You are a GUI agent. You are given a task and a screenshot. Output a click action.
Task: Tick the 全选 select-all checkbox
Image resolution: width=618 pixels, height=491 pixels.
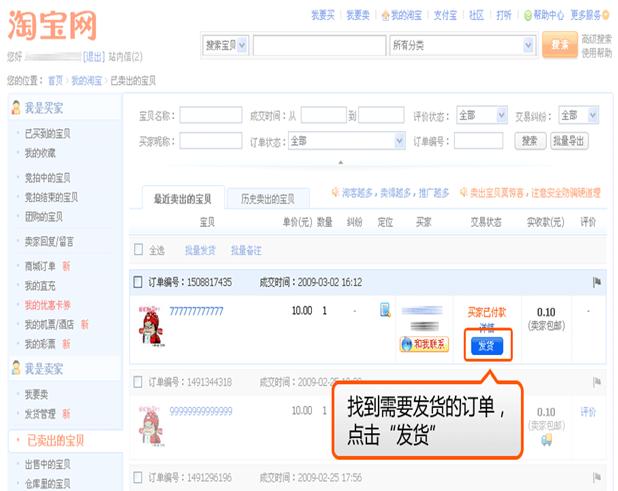click(x=138, y=249)
